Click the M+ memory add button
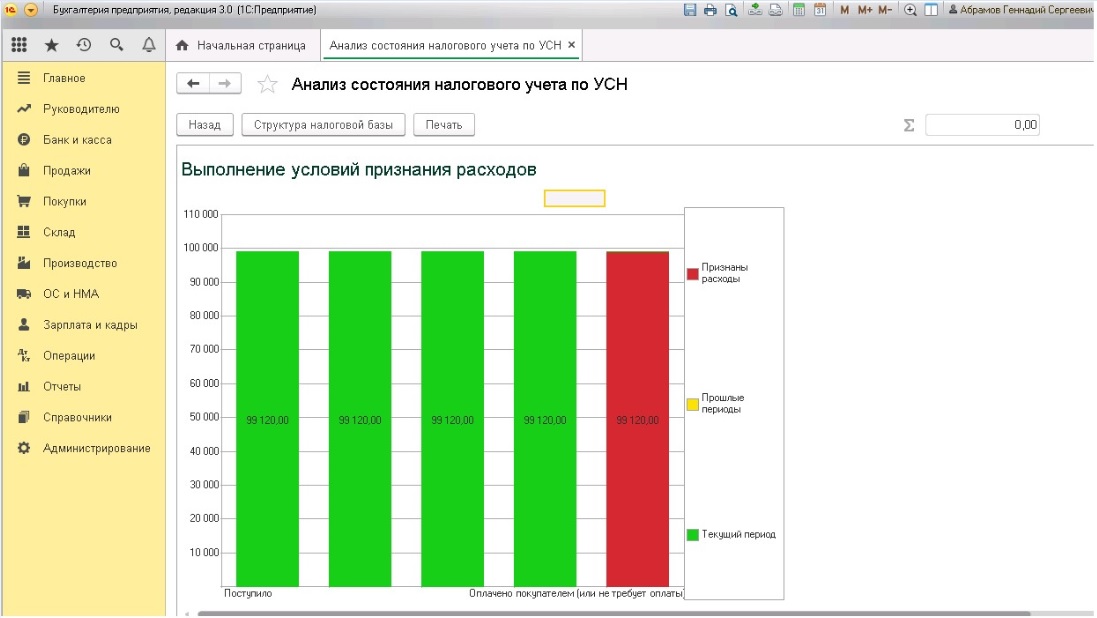The width and height of the screenshot is (1097, 618). coord(865,10)
